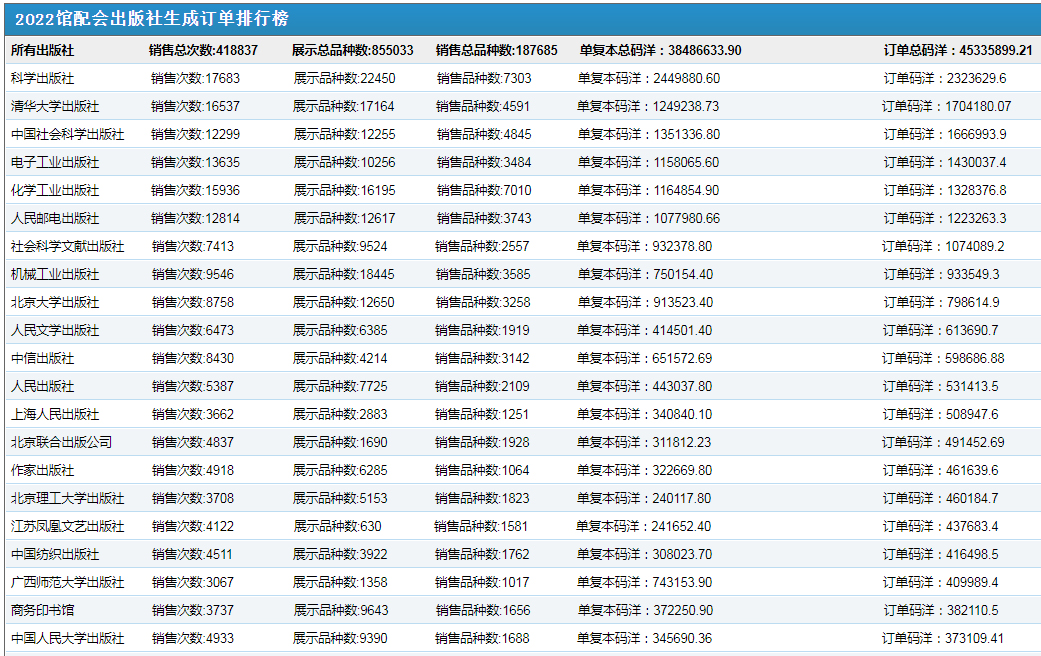Open the 人民文学出版社 entry
Screen dimensions: 1041x656
coord(55,330)
